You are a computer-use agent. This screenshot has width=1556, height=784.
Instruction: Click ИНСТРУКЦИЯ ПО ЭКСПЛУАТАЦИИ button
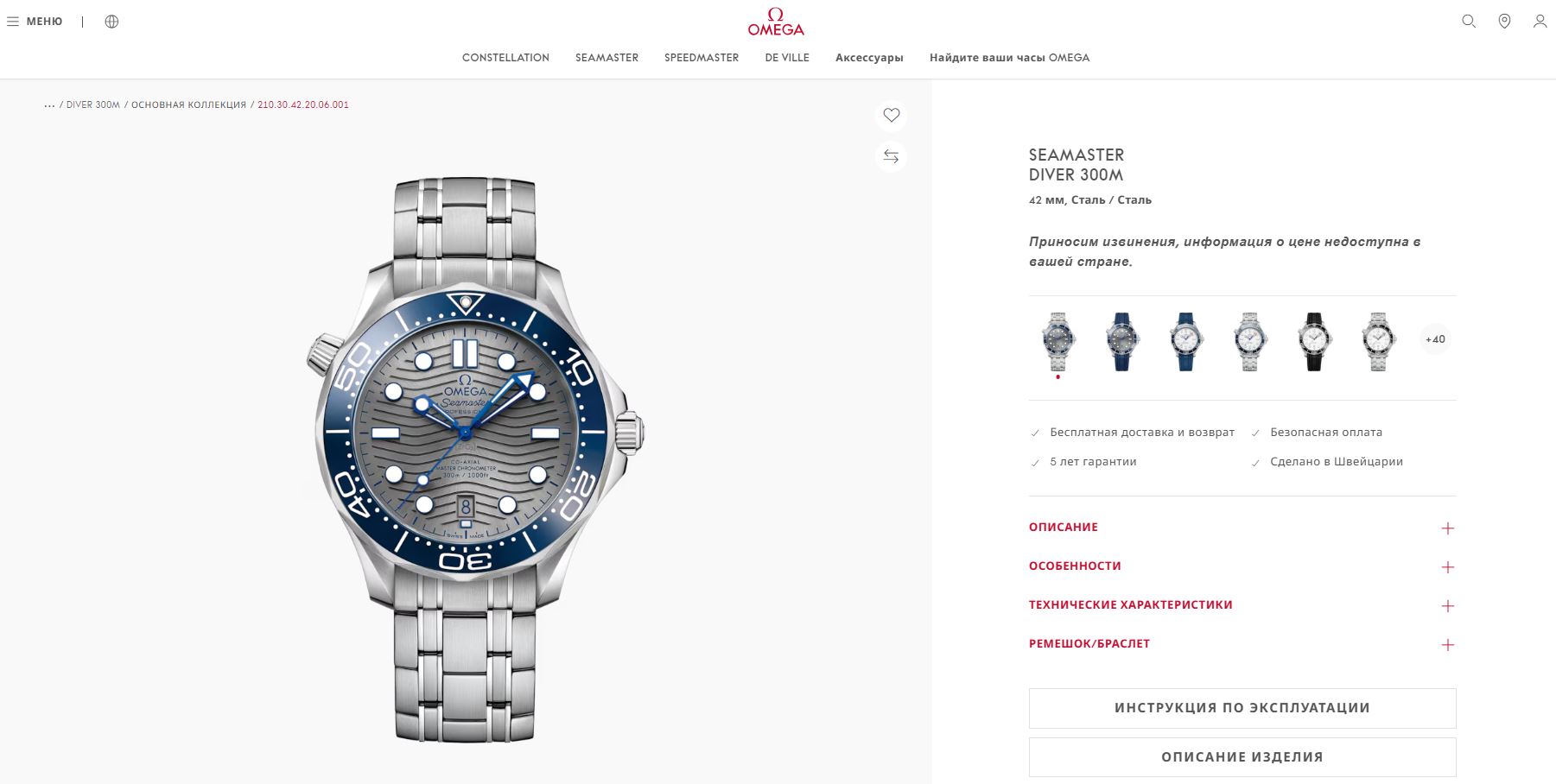click(1242, 708)
